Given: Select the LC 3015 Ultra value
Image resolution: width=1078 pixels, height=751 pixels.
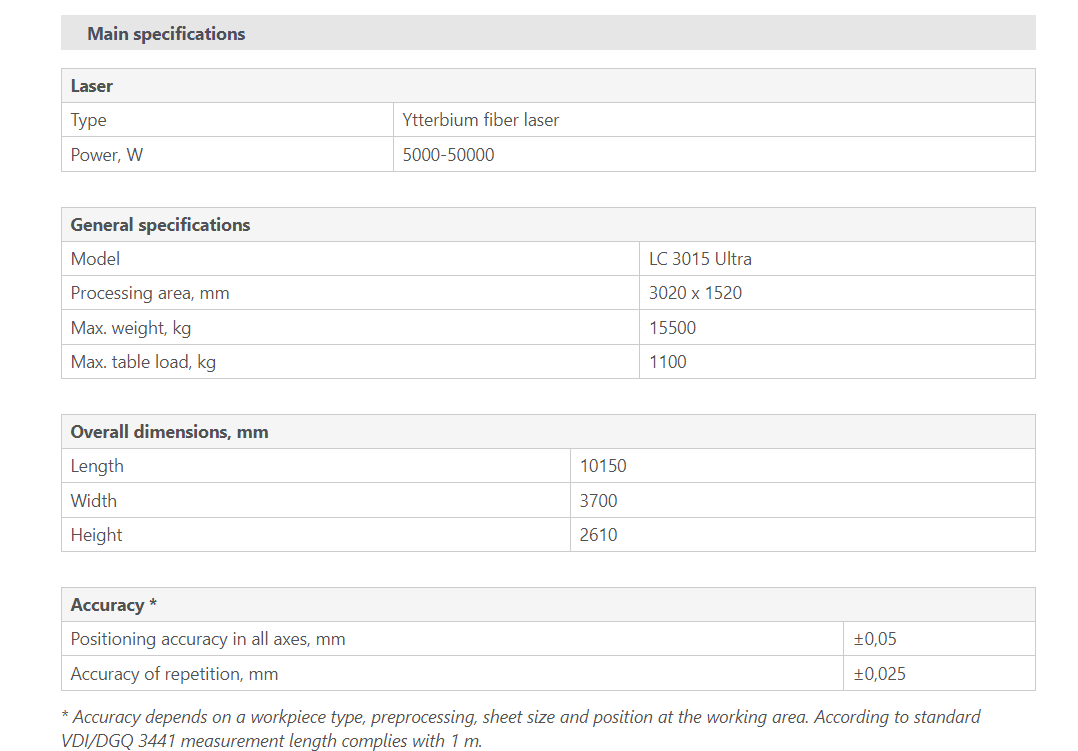Looking at the screenshot, I should [x=700, y=259].
